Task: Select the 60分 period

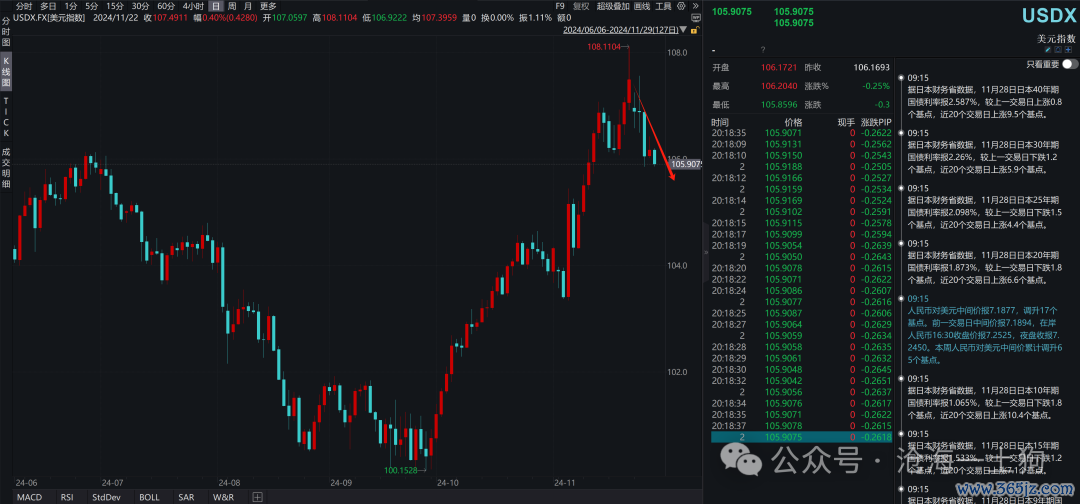Action: tap(166, 6)
